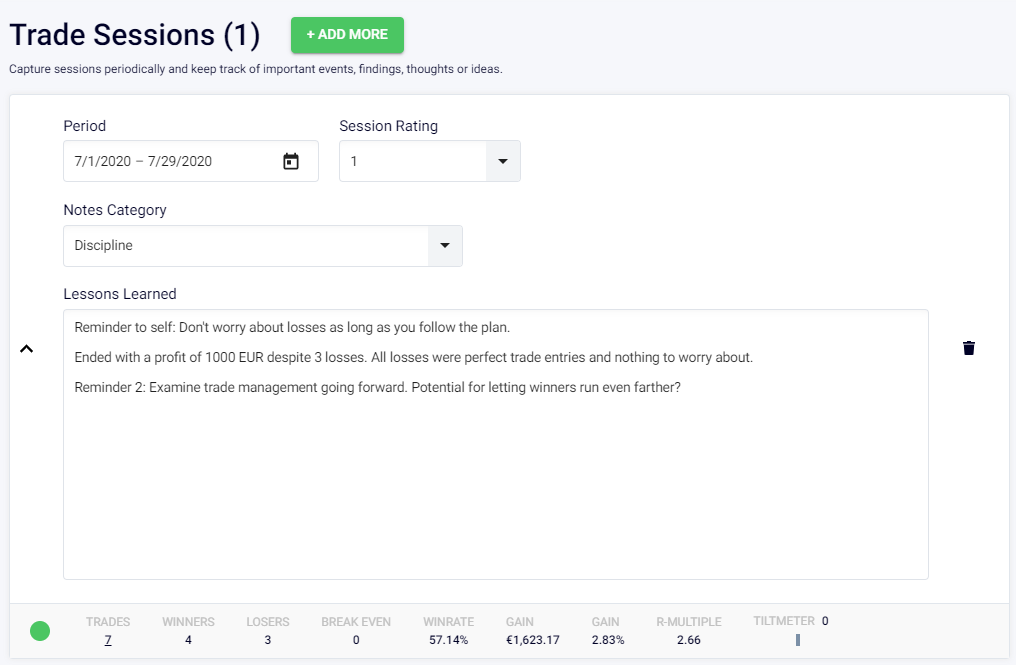1016x665 pixels.
Task: Click the Notes Category label
Action: 115,210
